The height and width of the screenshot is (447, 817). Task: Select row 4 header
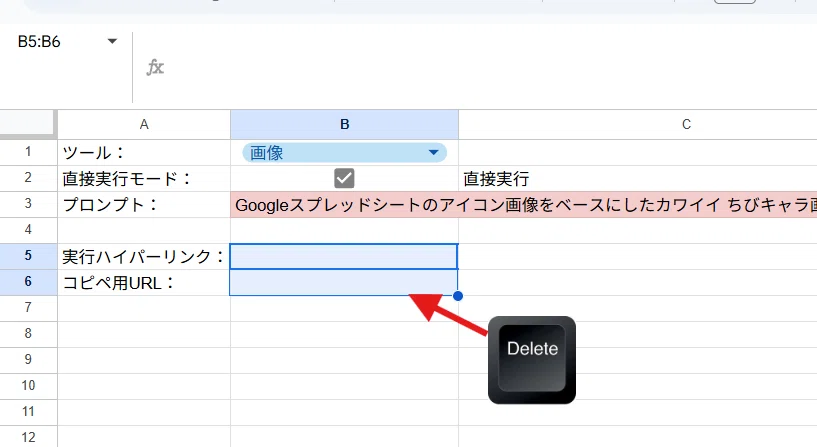pos(28,230)
